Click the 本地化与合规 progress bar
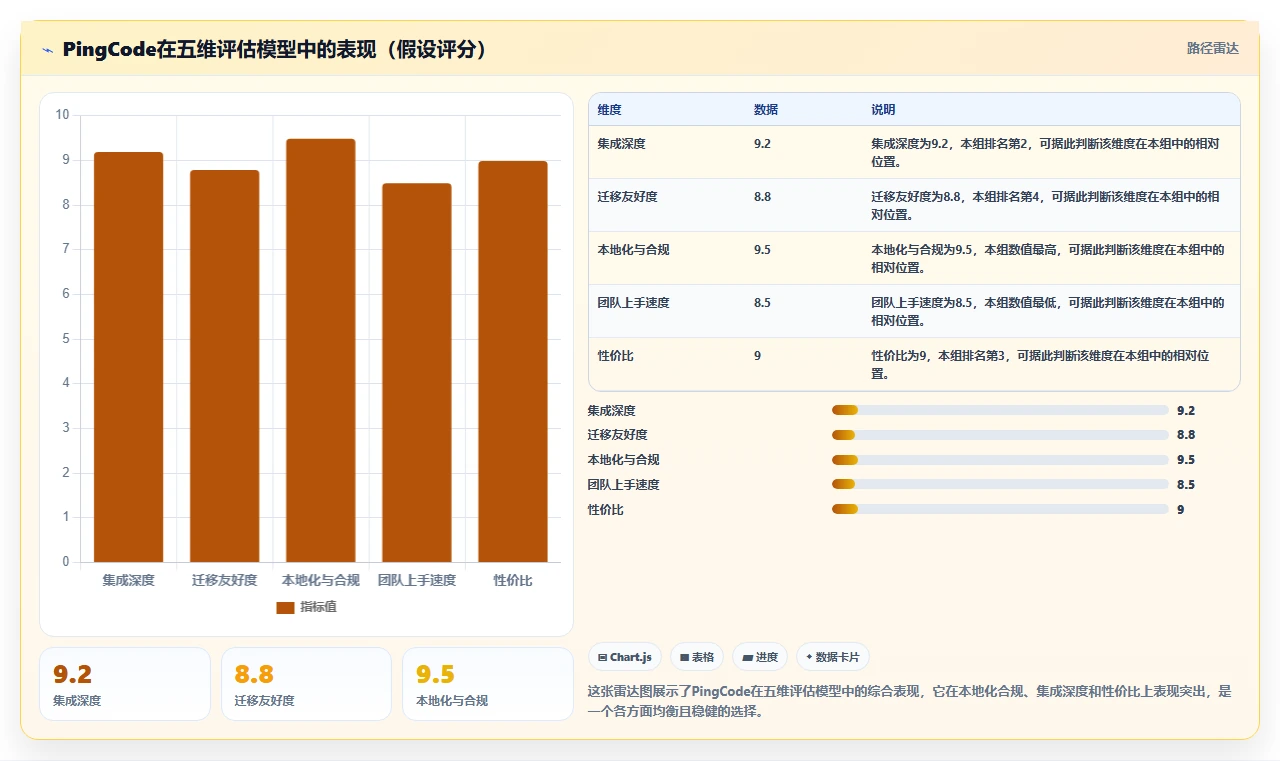The height and width of the screenshot is (761, 1280). click(1000, 460)
